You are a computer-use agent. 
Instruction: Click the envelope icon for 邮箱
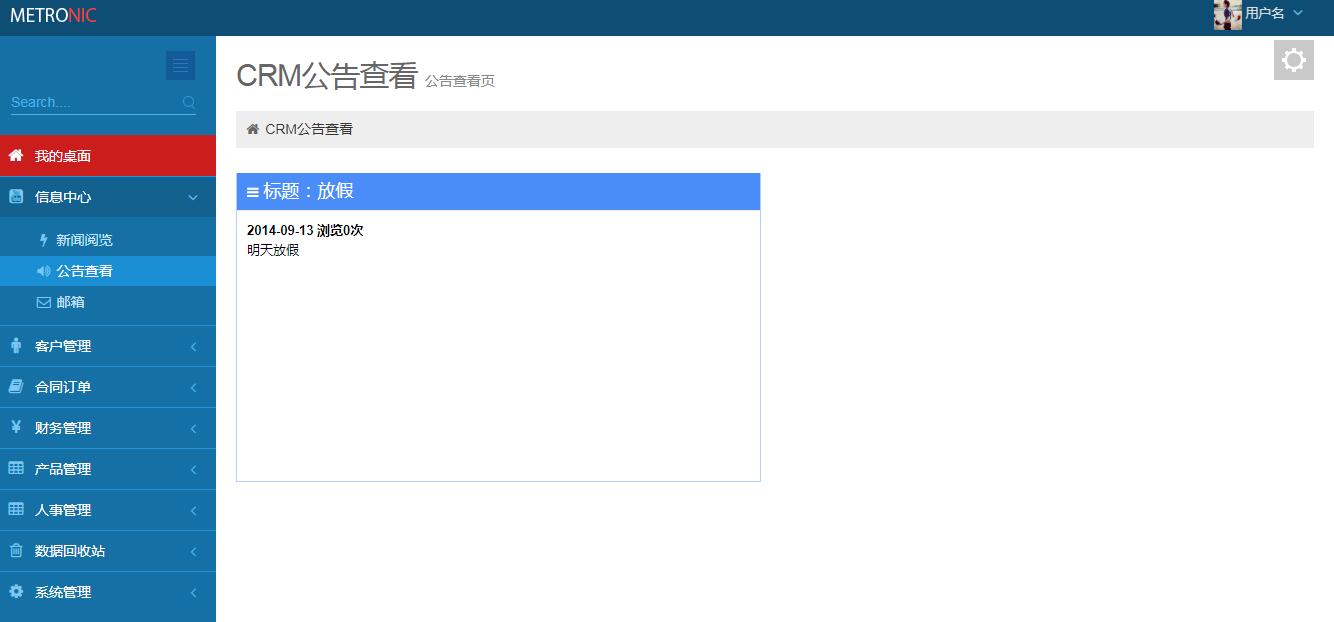44,302
